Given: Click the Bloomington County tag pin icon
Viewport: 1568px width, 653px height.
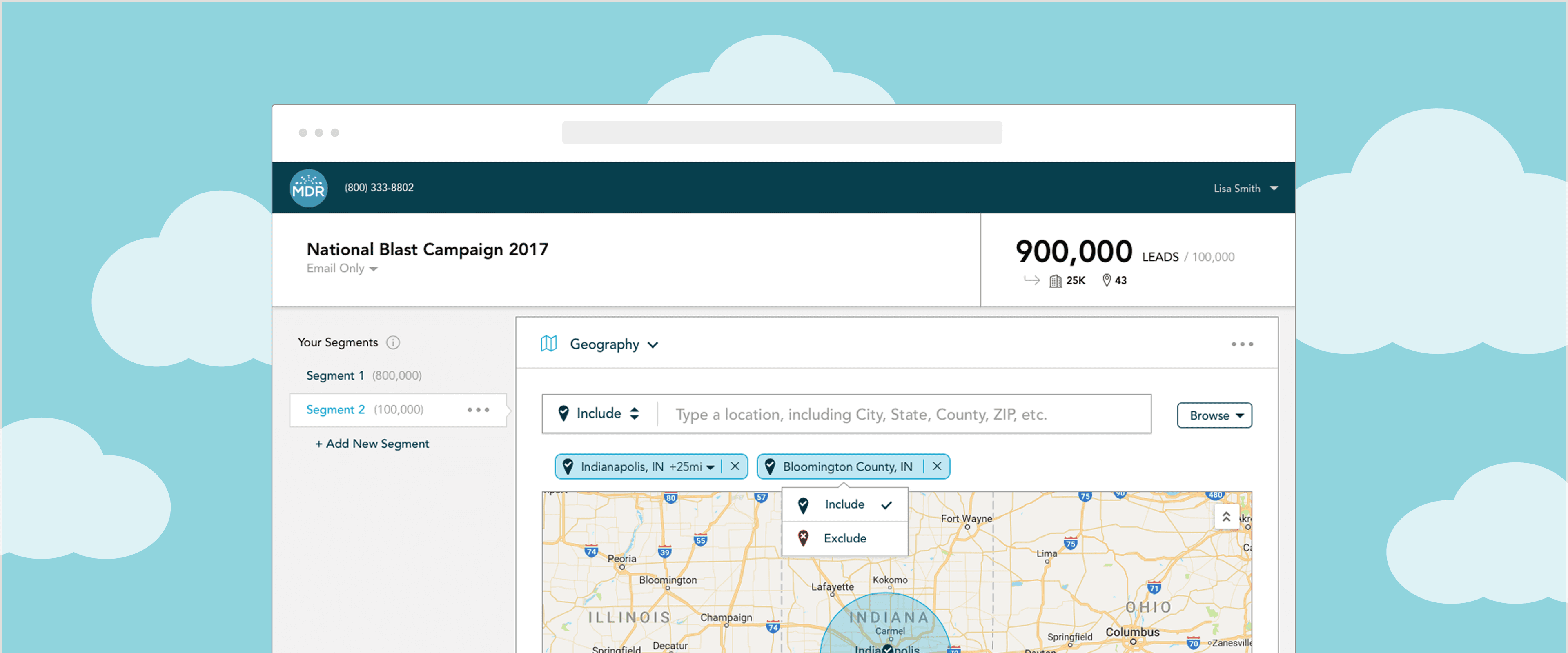Looking at the screenshot, I should point(770,467).
